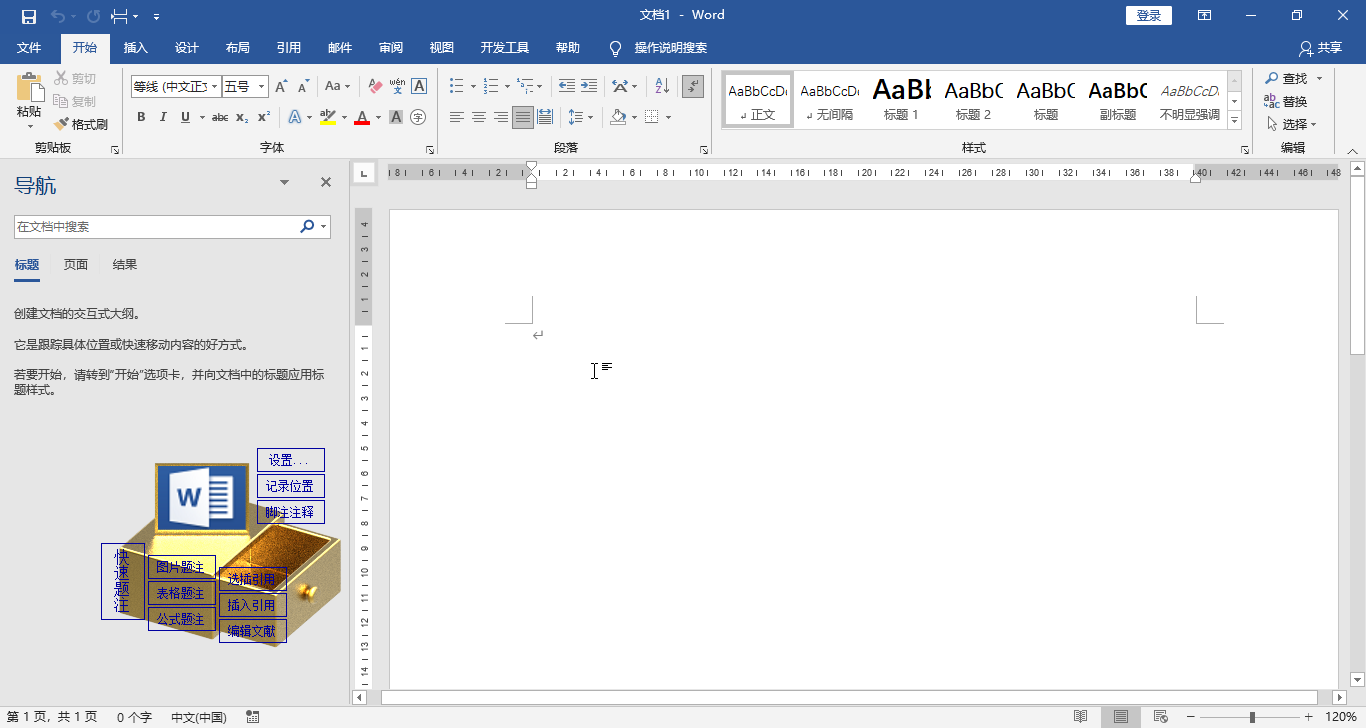
Task: Toggle Underline formatting
Action: coord(185,117)
